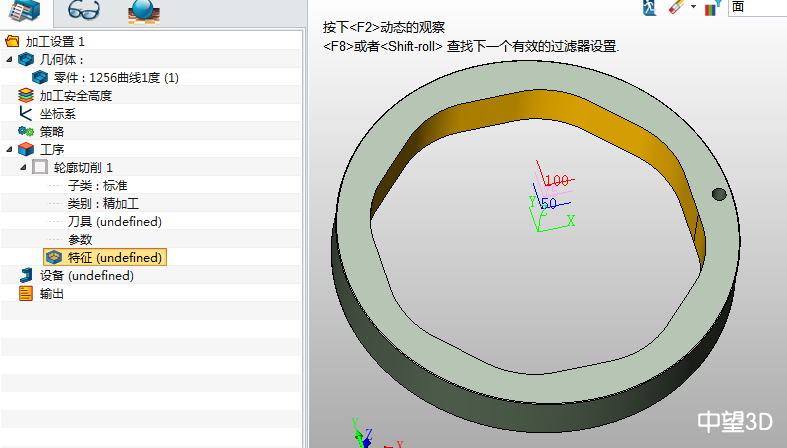Select the eraser tool icon
Viewport: 787px width, 448px height.
[x=674, y=7]
